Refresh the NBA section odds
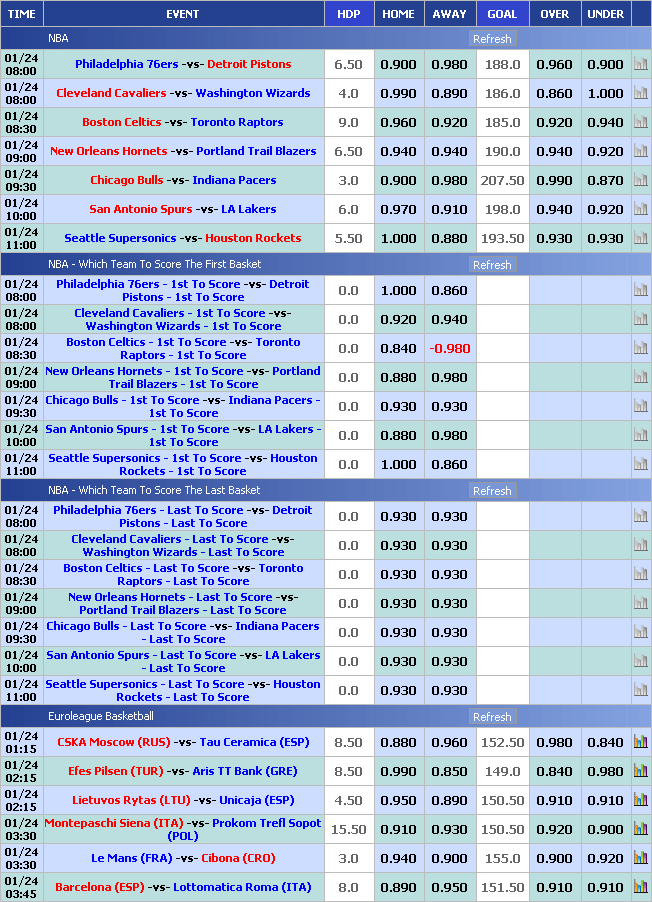The image size is (652, 902). (x=492, y=39)
